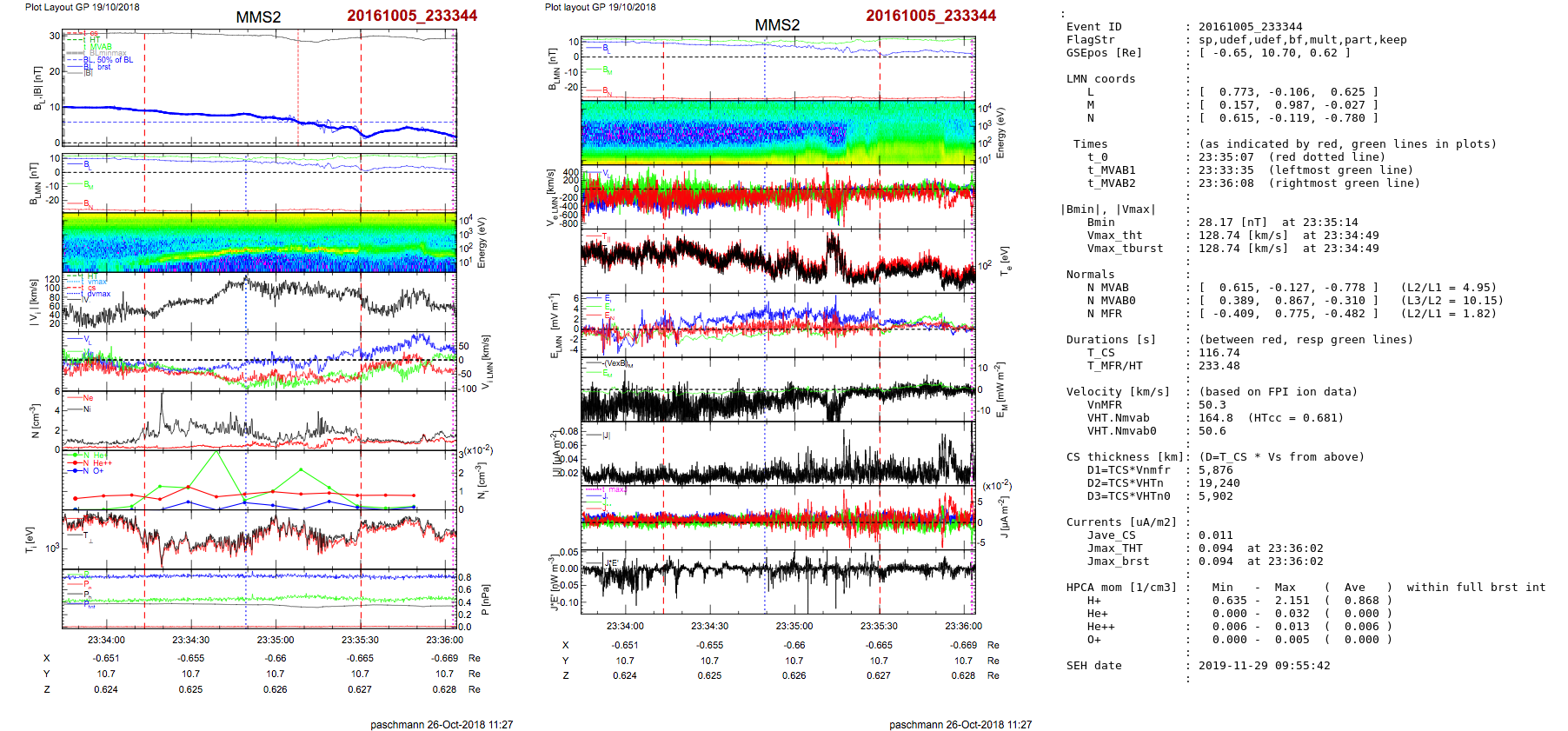The height and width of the screenshot is (731, 1568).
Task: Click the 'HPCA mom [1/cm3]' heading
Action: [x=1121, y=588]
